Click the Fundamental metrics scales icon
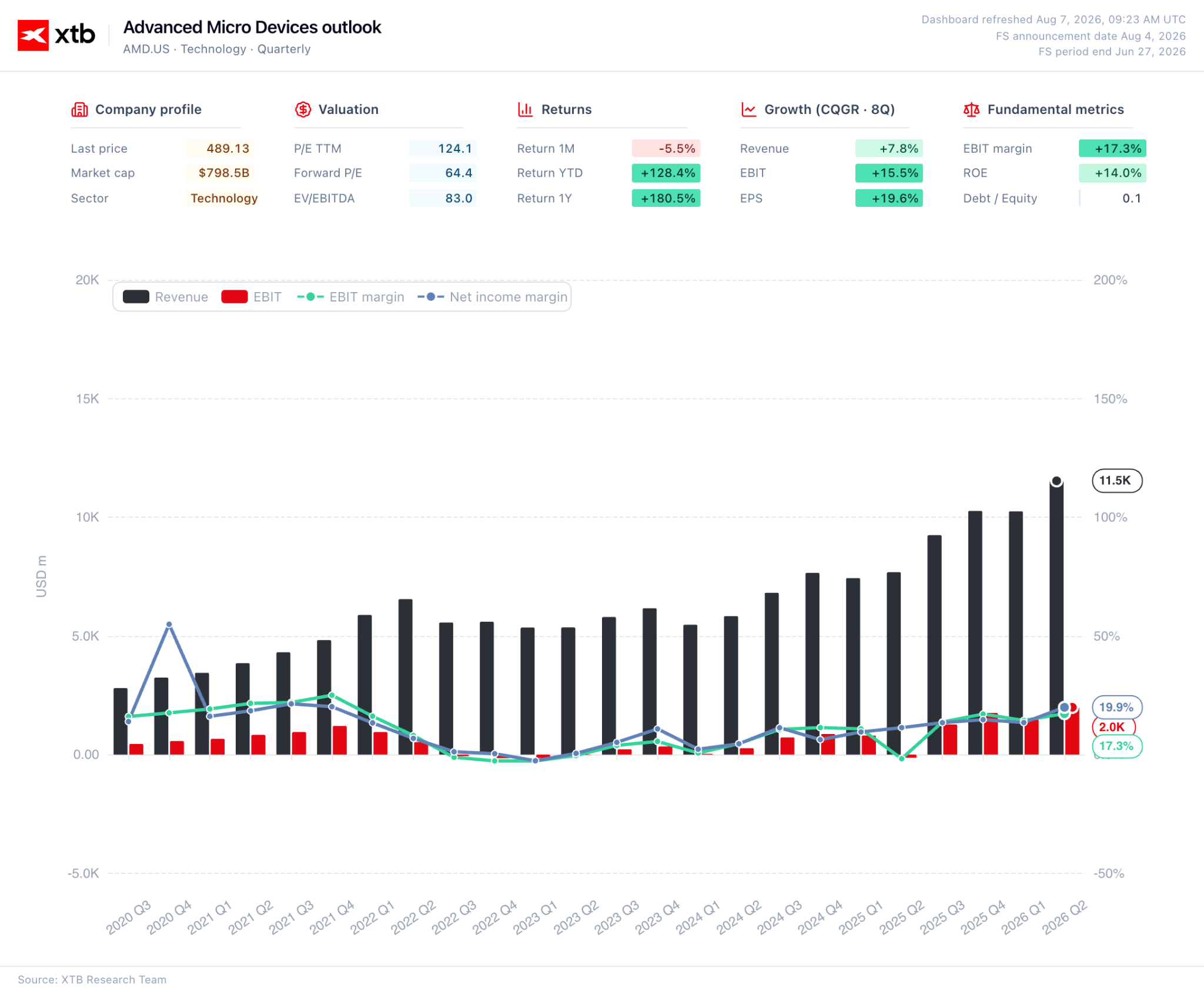This screenshot has height=992, width=1204. [971, 109]
